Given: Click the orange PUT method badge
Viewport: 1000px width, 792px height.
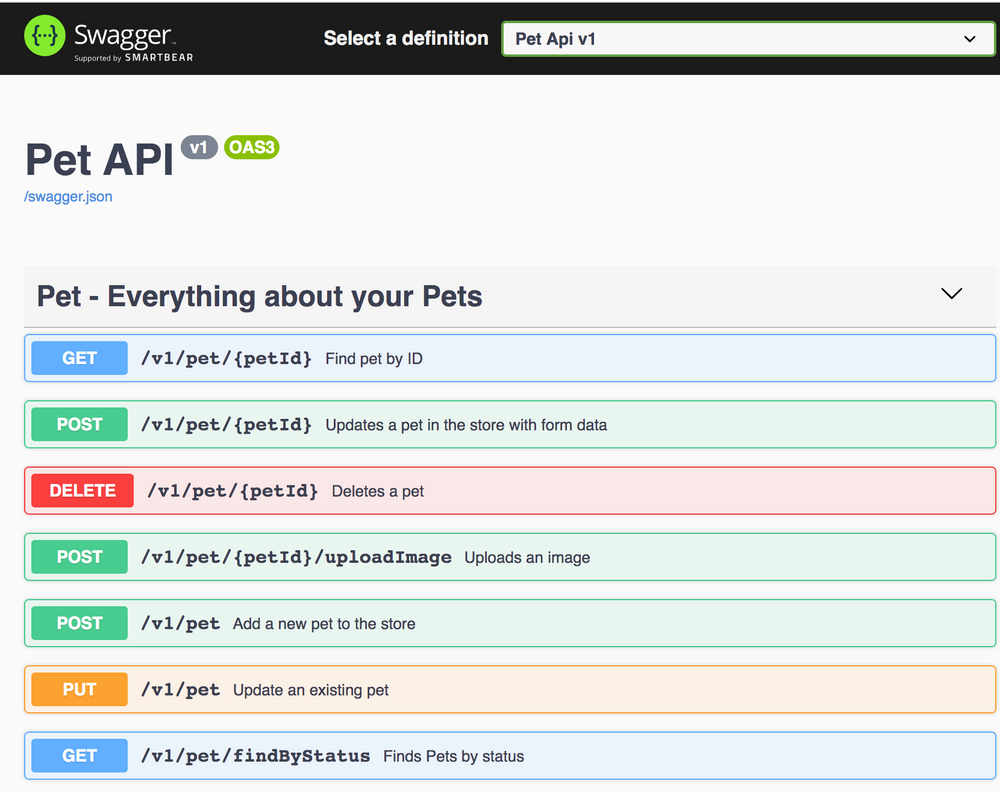Looking at the screenshot, I should tap(78, 689).
